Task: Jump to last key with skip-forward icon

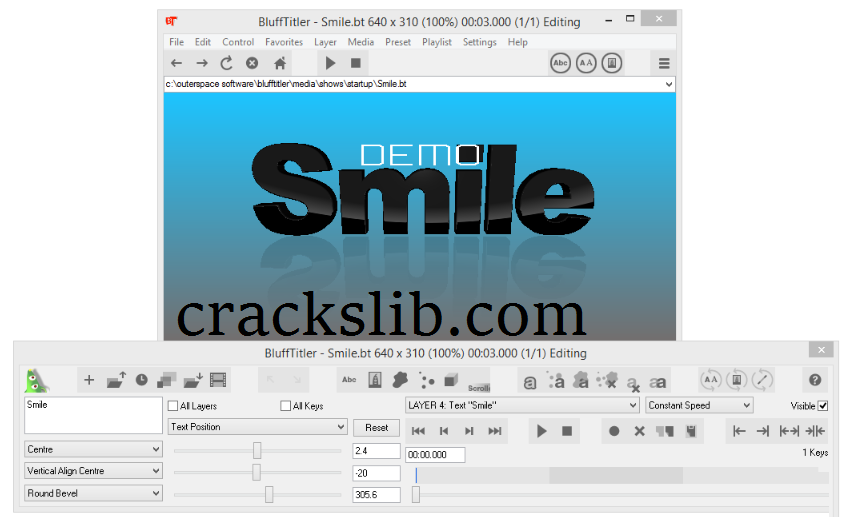Action: [495, 431]
